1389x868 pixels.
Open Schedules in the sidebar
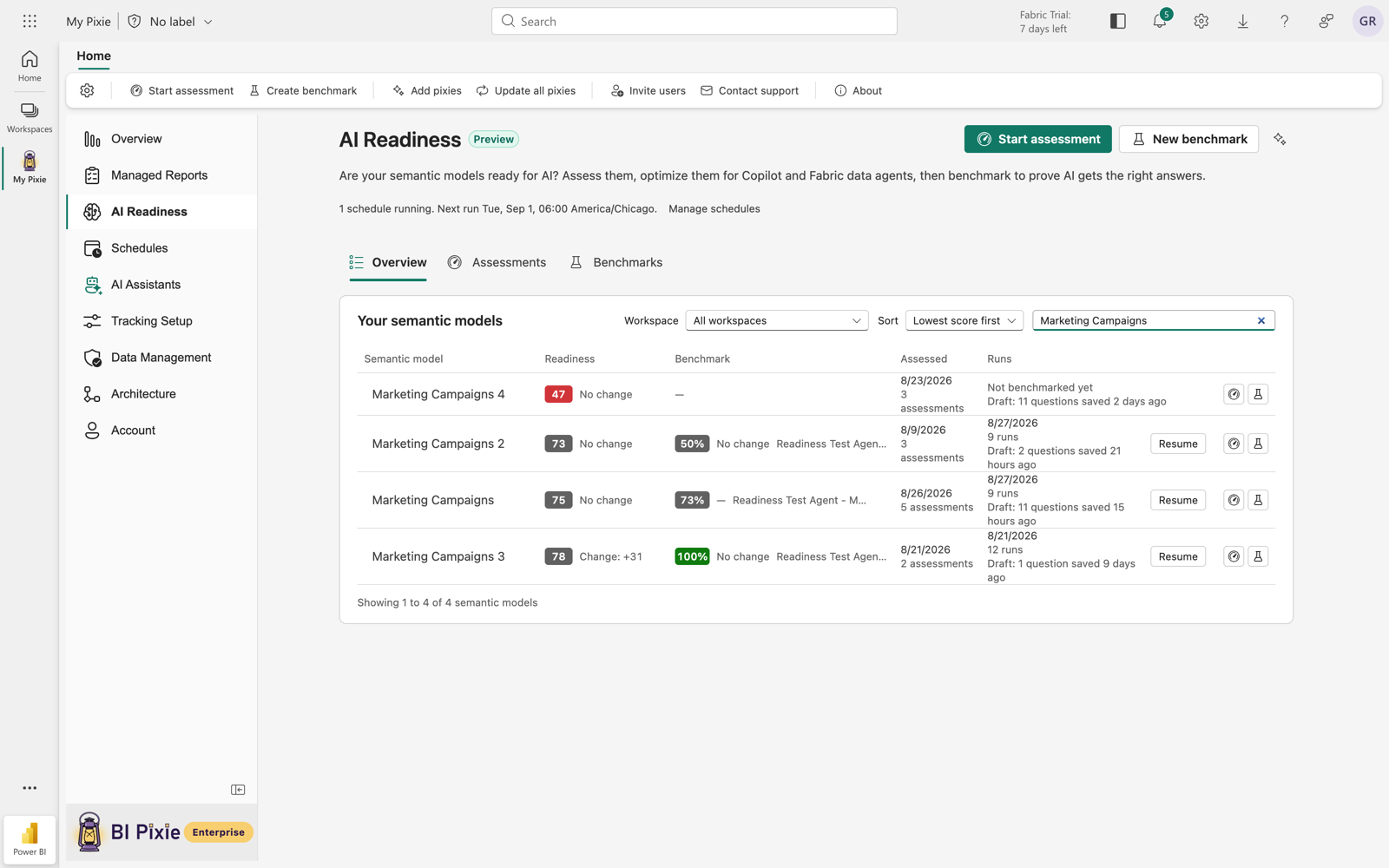click(x=161, y=248)
